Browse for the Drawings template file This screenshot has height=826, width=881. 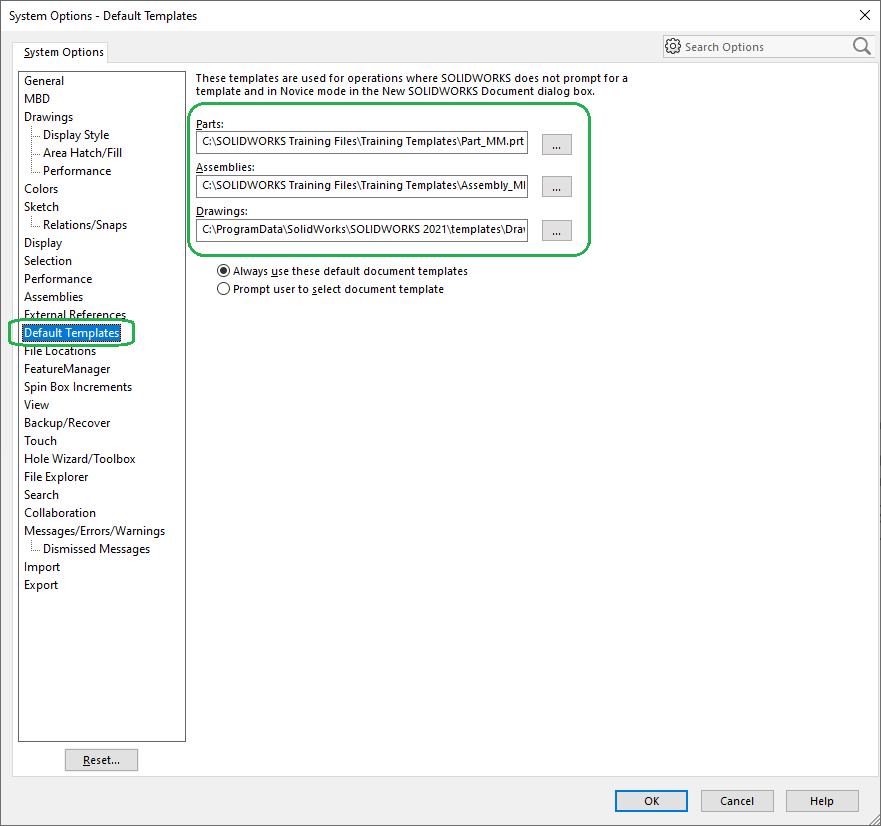[x=556, y=230]
